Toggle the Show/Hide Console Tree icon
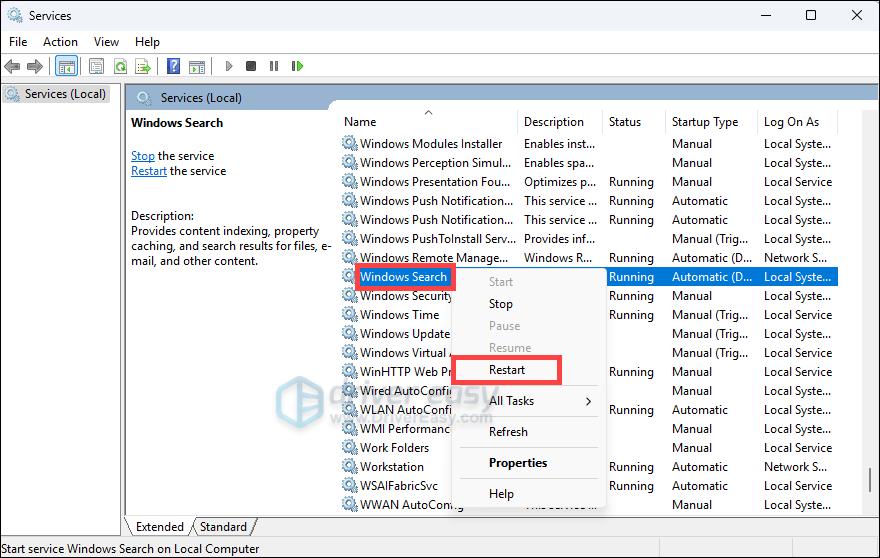This screenshot has width=880, height=558. (x=66, y=66)
